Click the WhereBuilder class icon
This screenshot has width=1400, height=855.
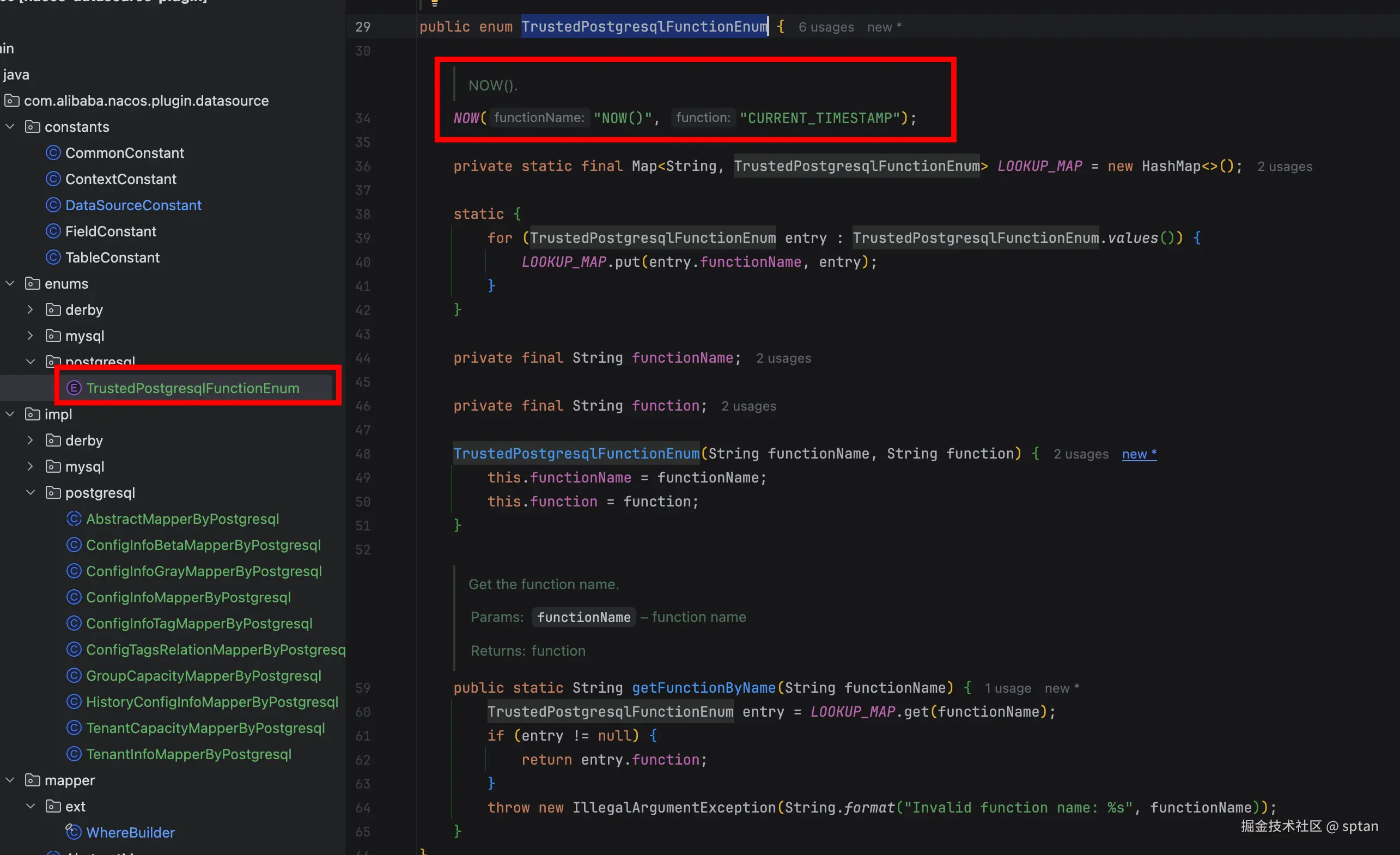74,832
